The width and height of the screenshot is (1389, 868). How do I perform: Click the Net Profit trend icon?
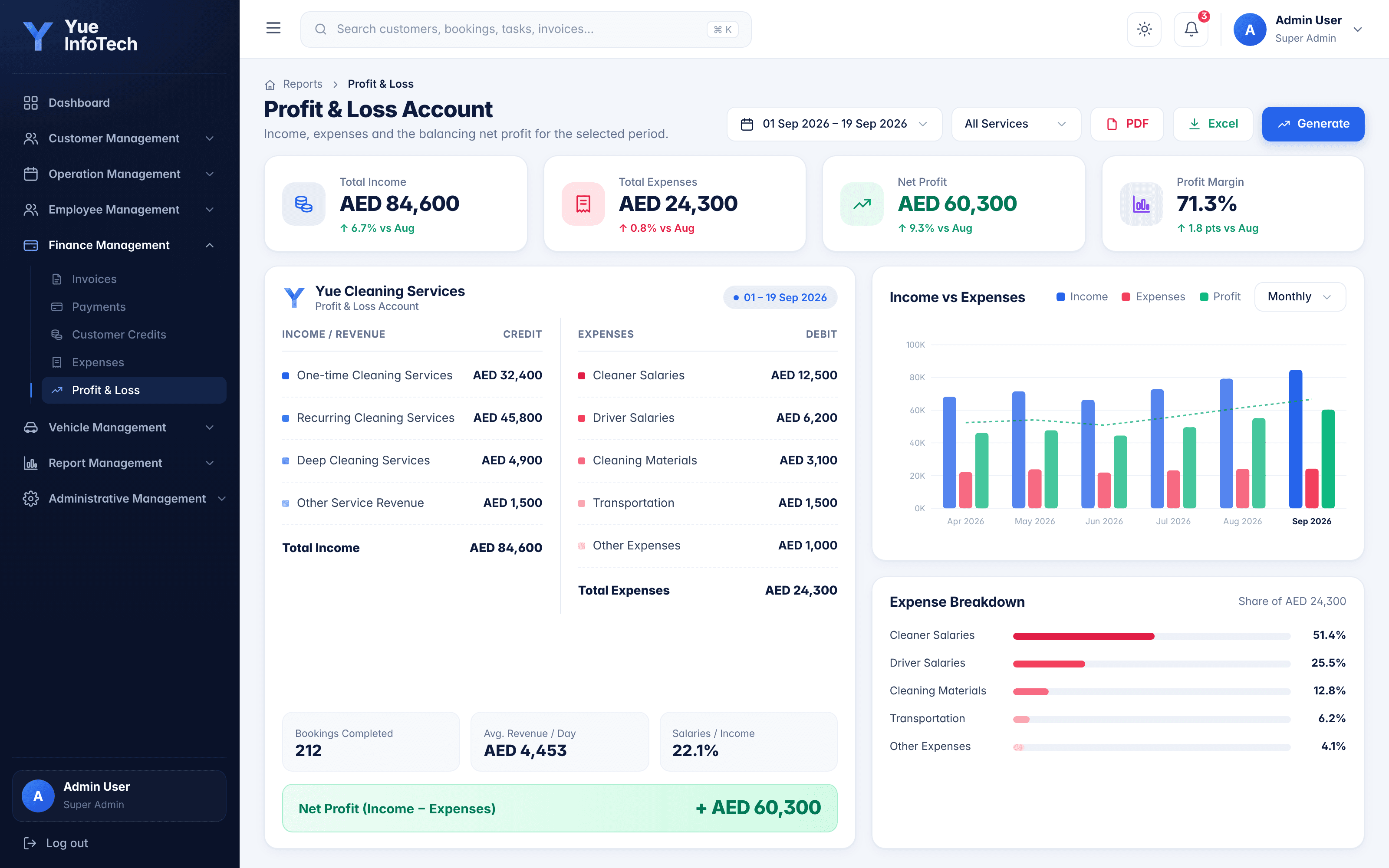(x=862, y=204)
